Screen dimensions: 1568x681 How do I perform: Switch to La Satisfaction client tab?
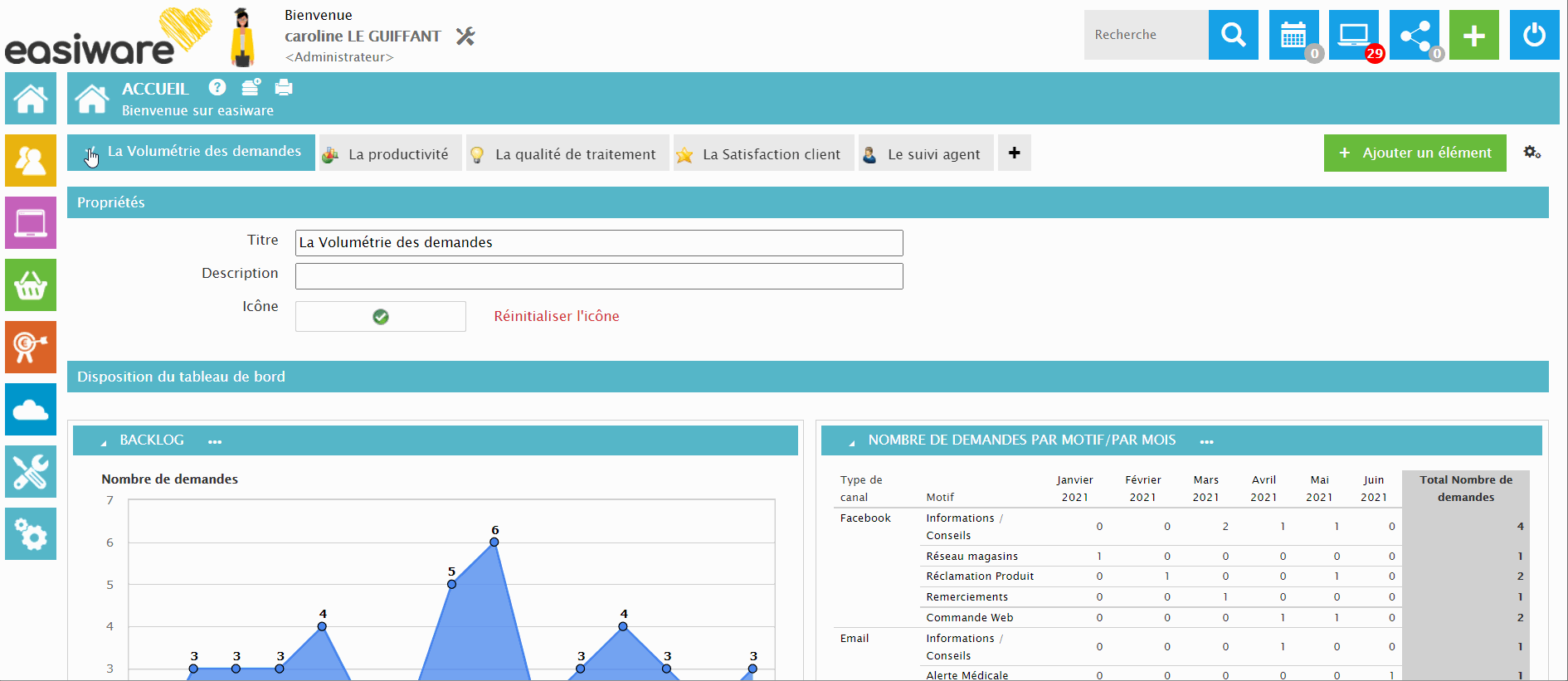(763, 153)
